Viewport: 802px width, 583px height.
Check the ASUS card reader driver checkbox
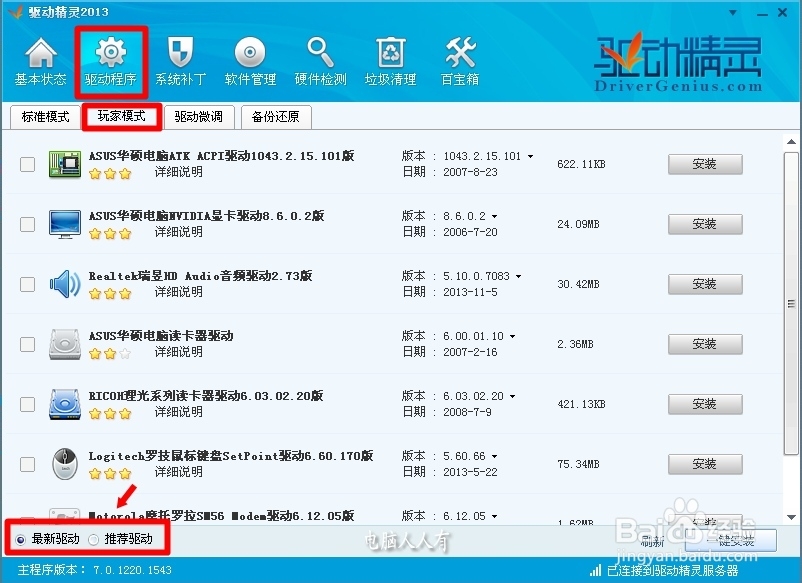pyautogui.click(x=27, y=344)
